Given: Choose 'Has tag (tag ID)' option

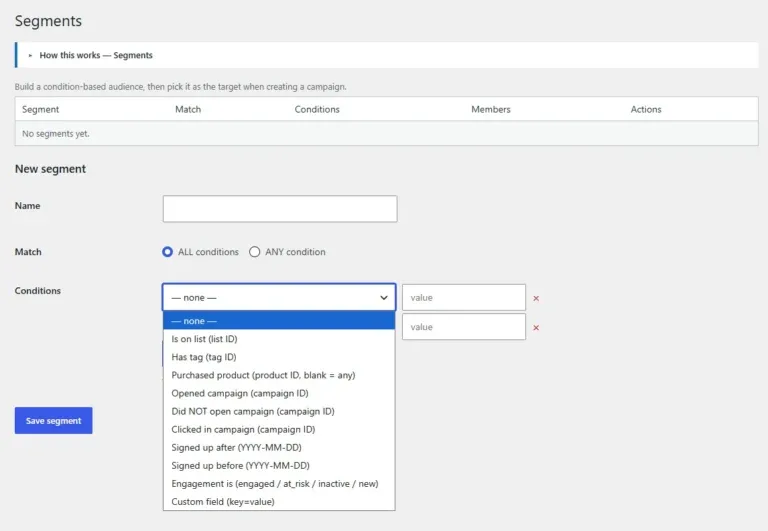Looking at the screenshot, I should tap(279, 357).
